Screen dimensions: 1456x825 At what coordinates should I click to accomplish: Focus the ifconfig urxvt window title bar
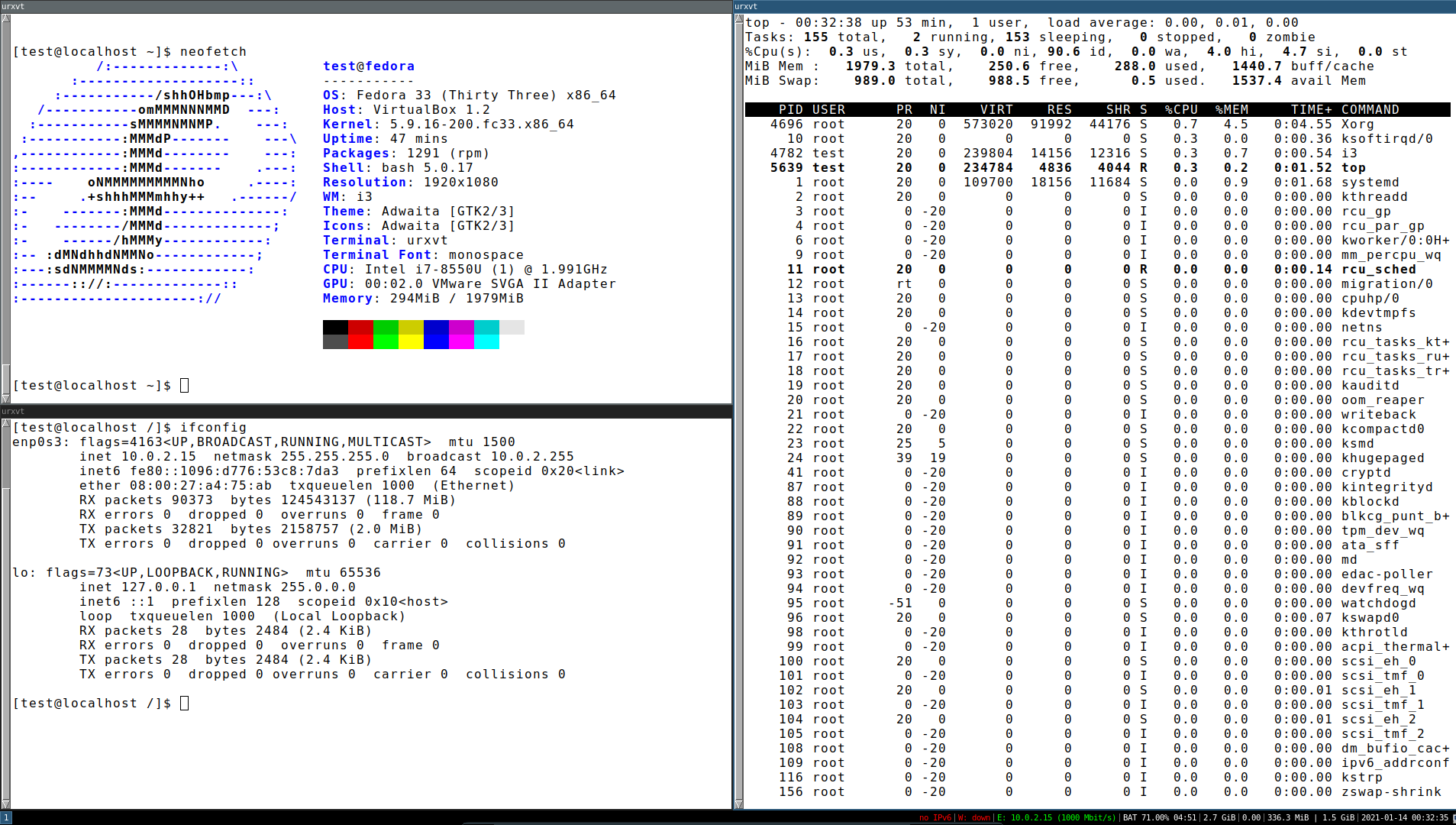point(366,411)
